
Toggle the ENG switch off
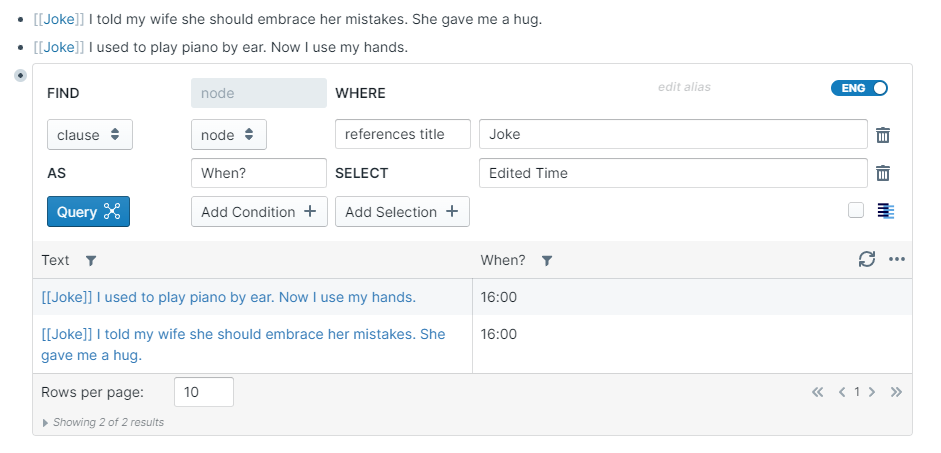pyautogui.click(x=859, y=88)
